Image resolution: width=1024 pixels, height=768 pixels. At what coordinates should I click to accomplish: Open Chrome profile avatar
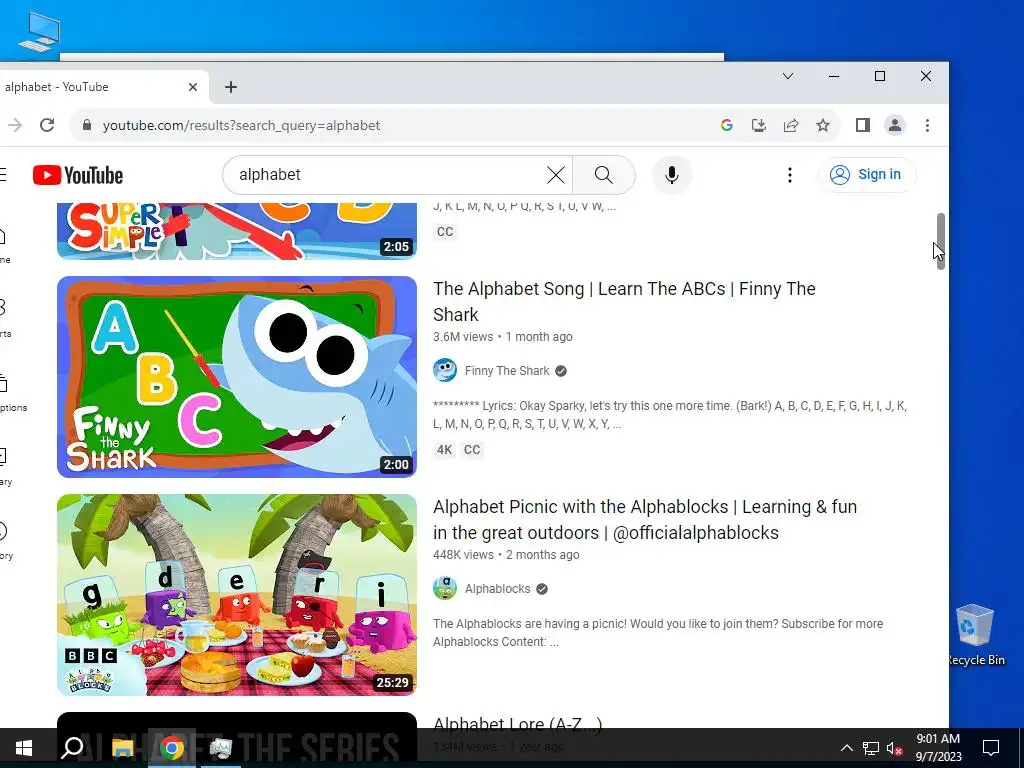tap(895, 125)
